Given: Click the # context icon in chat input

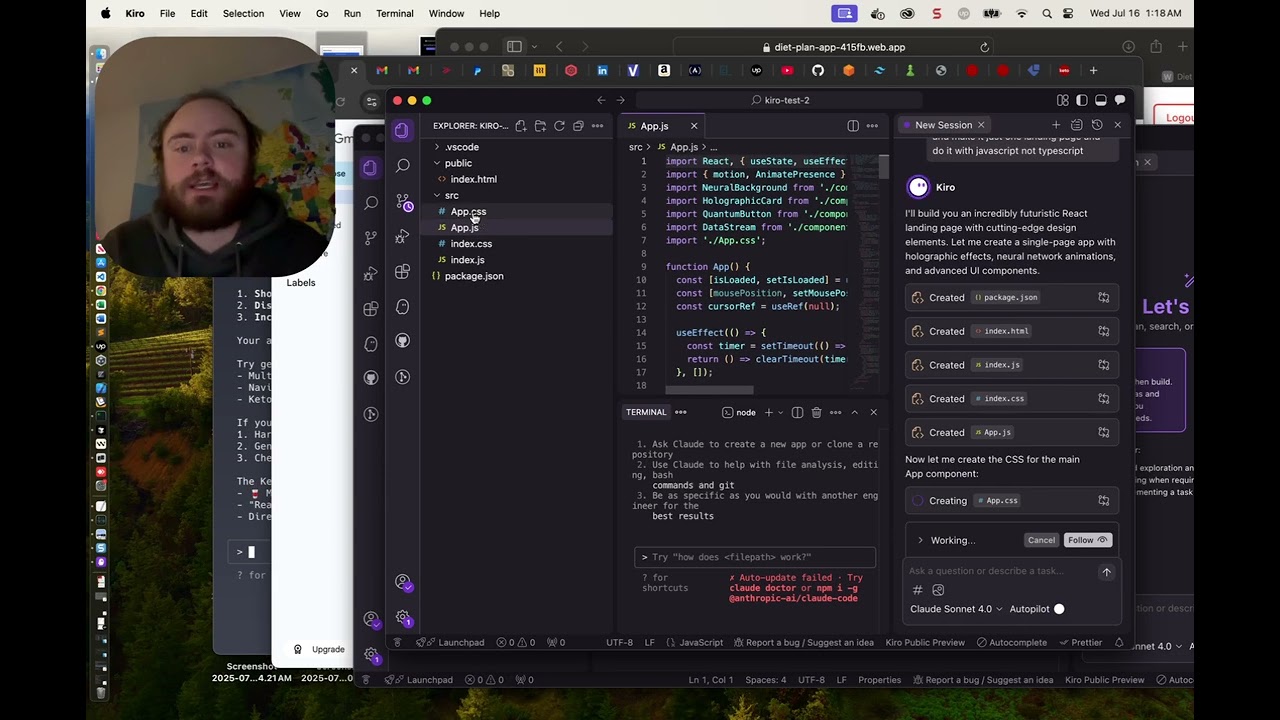Looking at the screenshot, I should pos(917,590).
